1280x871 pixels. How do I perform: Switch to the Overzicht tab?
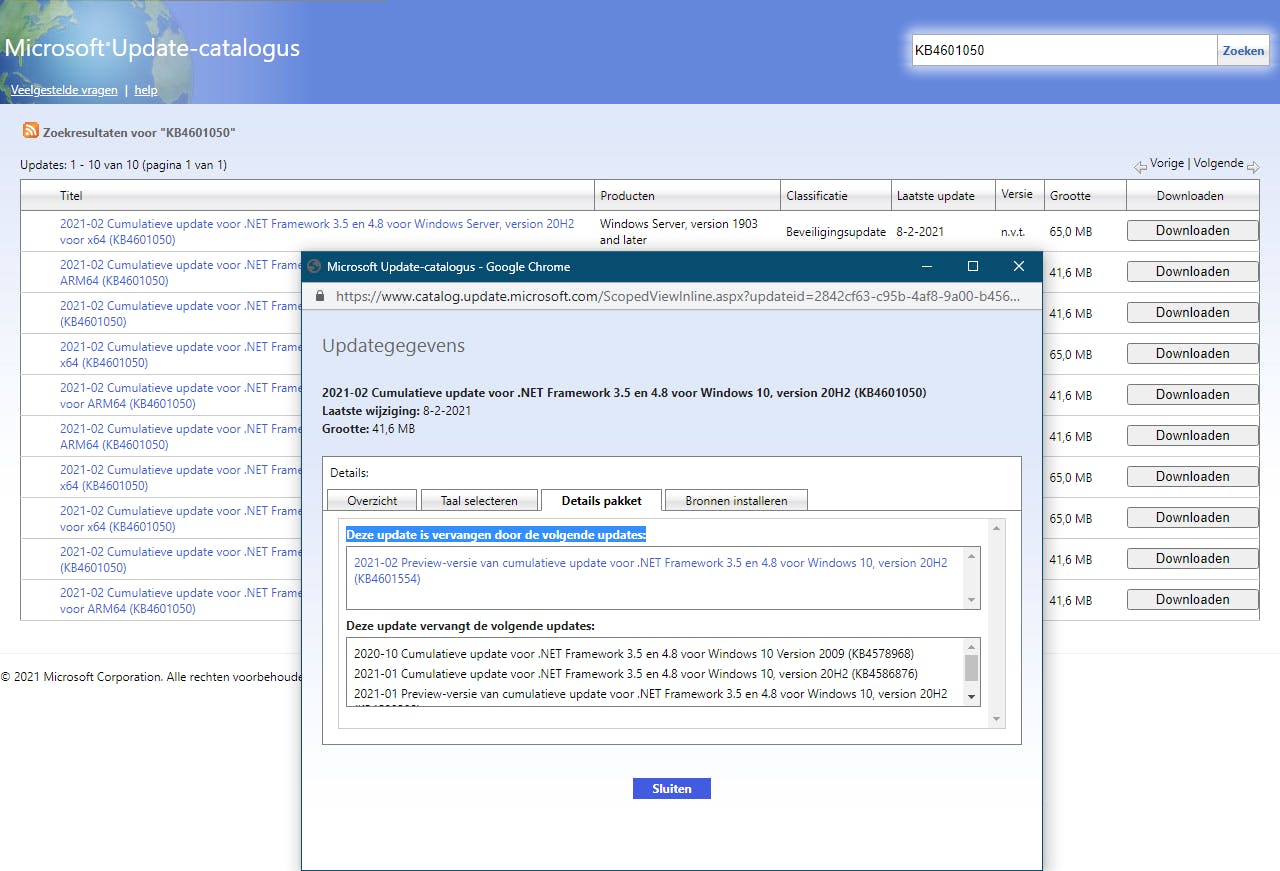tap(372, 500)
